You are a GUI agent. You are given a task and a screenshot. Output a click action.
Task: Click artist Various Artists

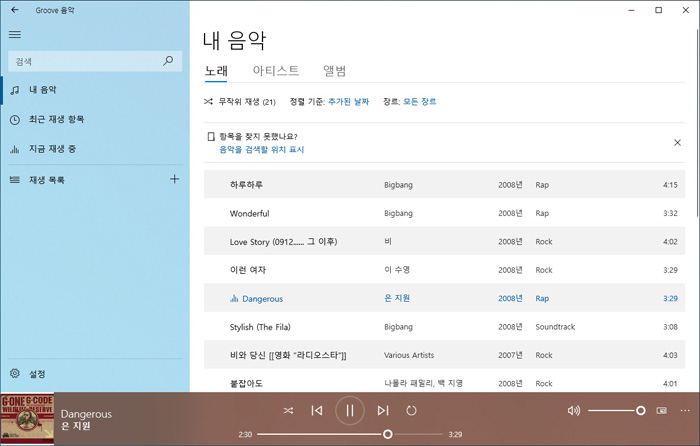tap(409, 355)
